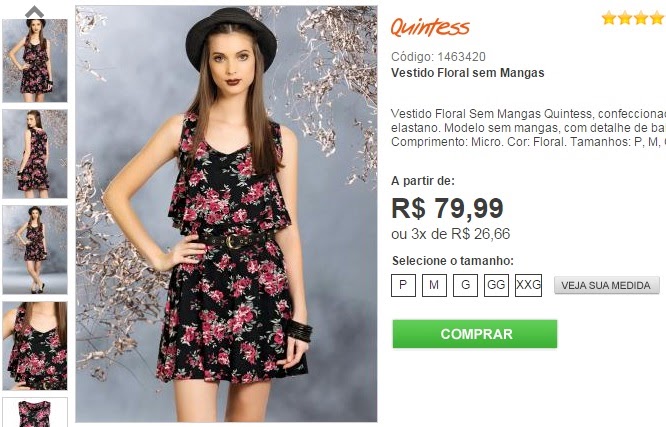Select size M
Image resolution: width=666 pixels, height=427 pixels.
pyautogui.click(x=434, y=285)
